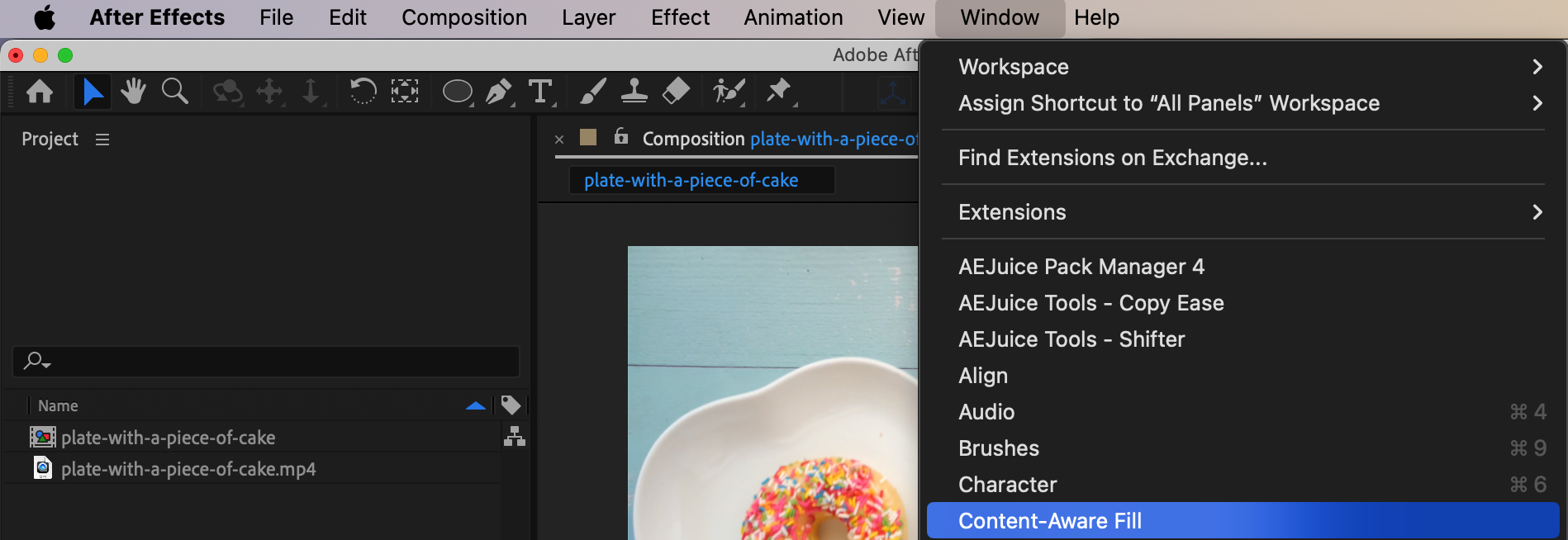Select the Ellipse shape tool
1568x540 pixels.
(x=458, y=91)
